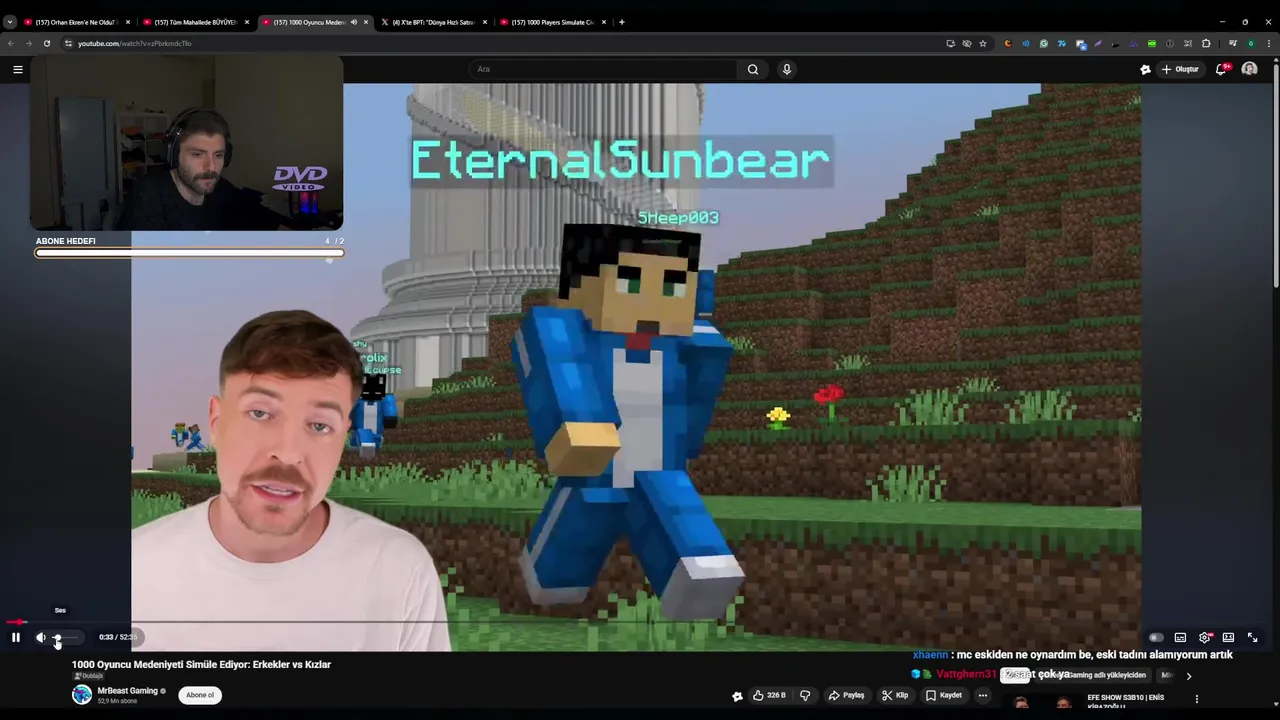Share the video with Paylaş
The width and height of the screenshot is (1280, 720).
point(846,695)
